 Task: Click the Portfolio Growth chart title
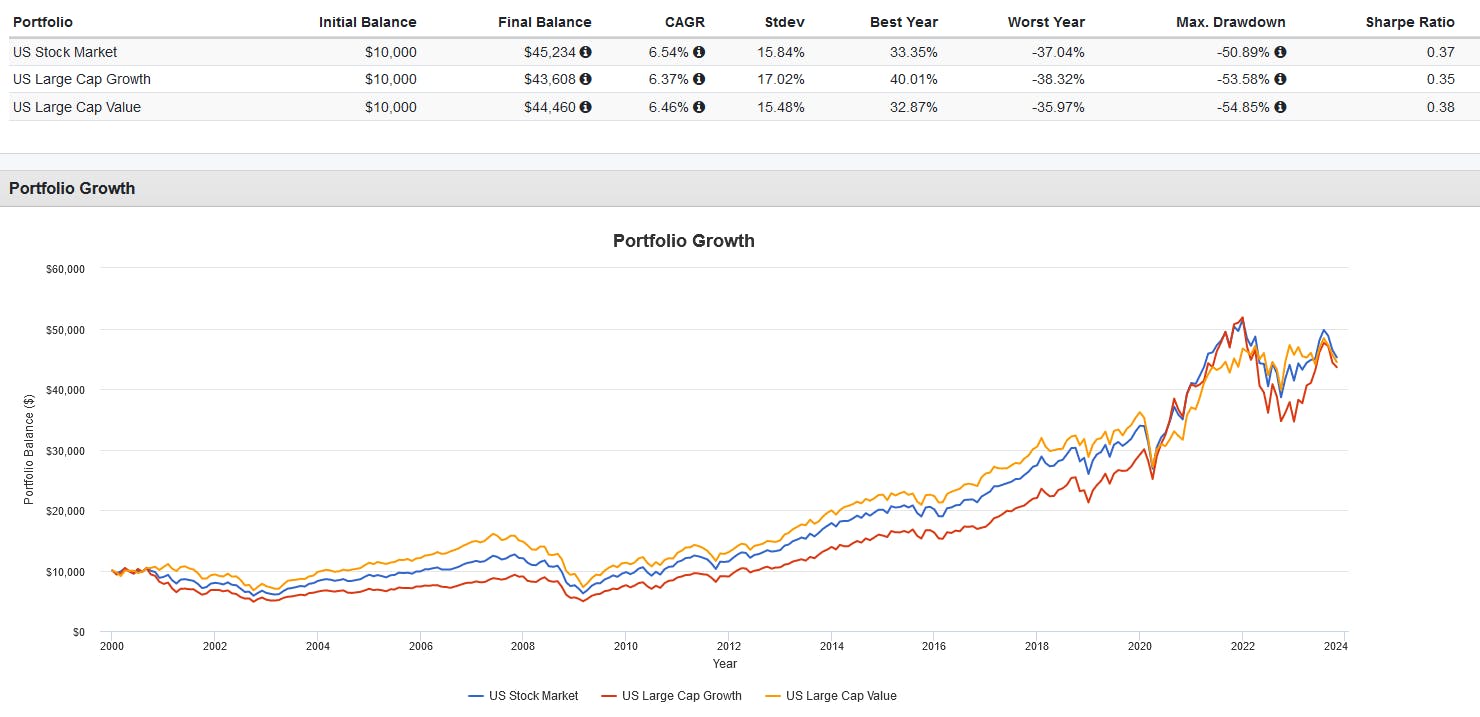(x=683, y=241)
